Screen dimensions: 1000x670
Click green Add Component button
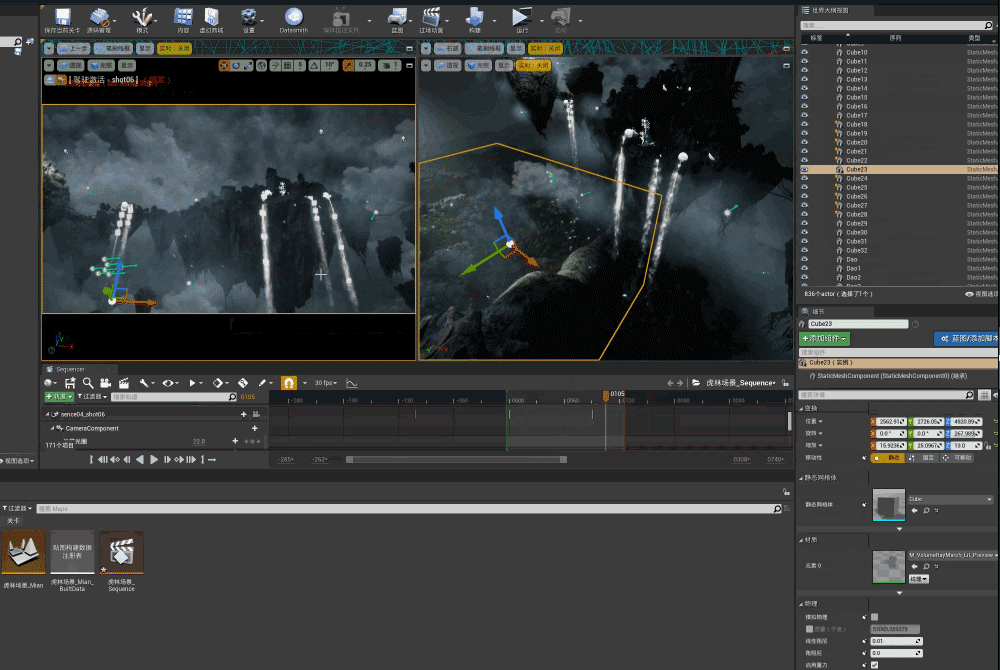[x=824, y=339]
